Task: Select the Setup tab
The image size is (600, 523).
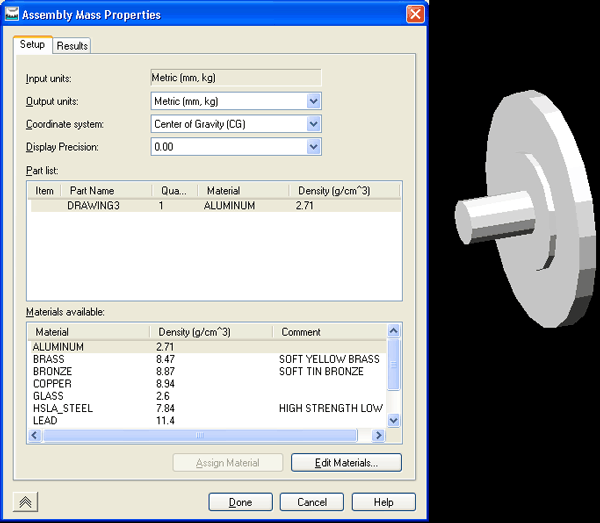Action: (32, 45)
